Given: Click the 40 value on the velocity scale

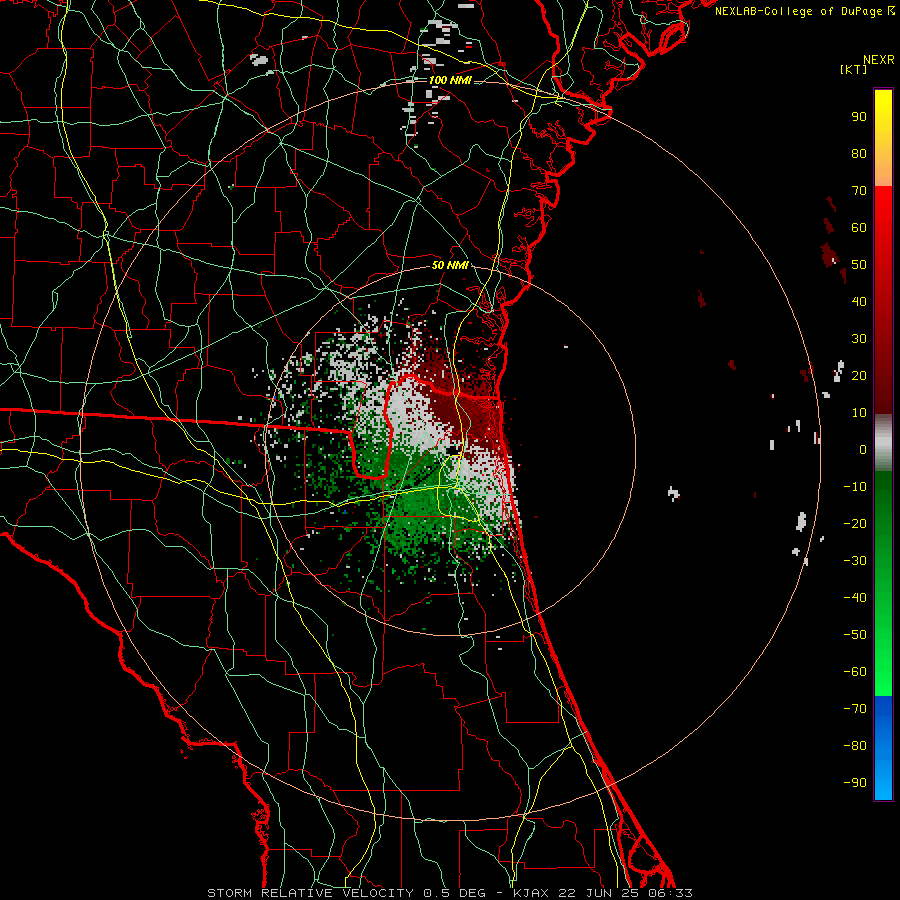Looking at the screenshot, I should point(859,301).
